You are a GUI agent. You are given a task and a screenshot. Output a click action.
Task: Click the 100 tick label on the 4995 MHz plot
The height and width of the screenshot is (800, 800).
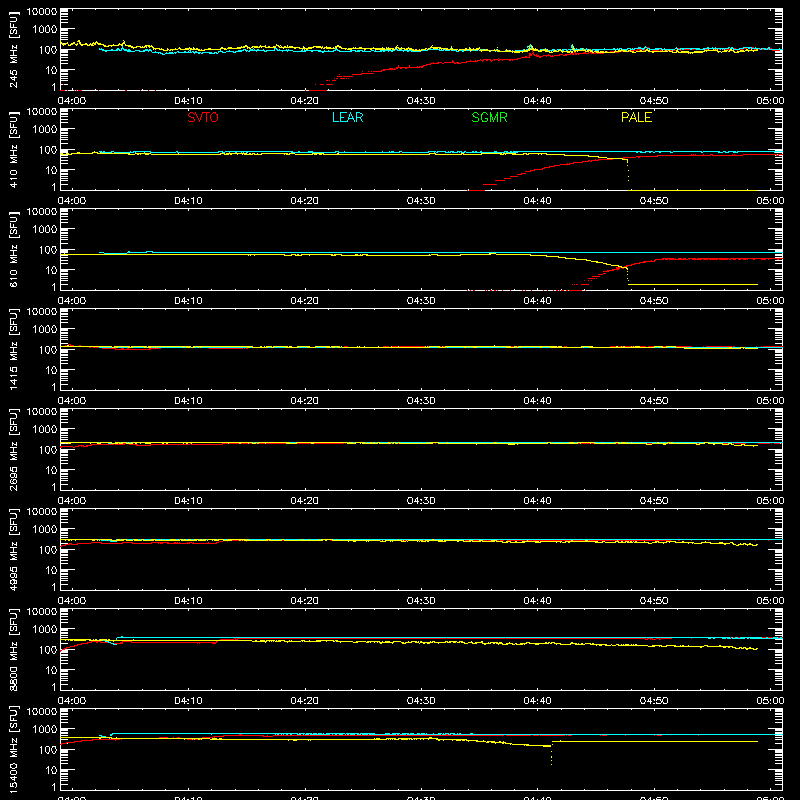point(48,550)
